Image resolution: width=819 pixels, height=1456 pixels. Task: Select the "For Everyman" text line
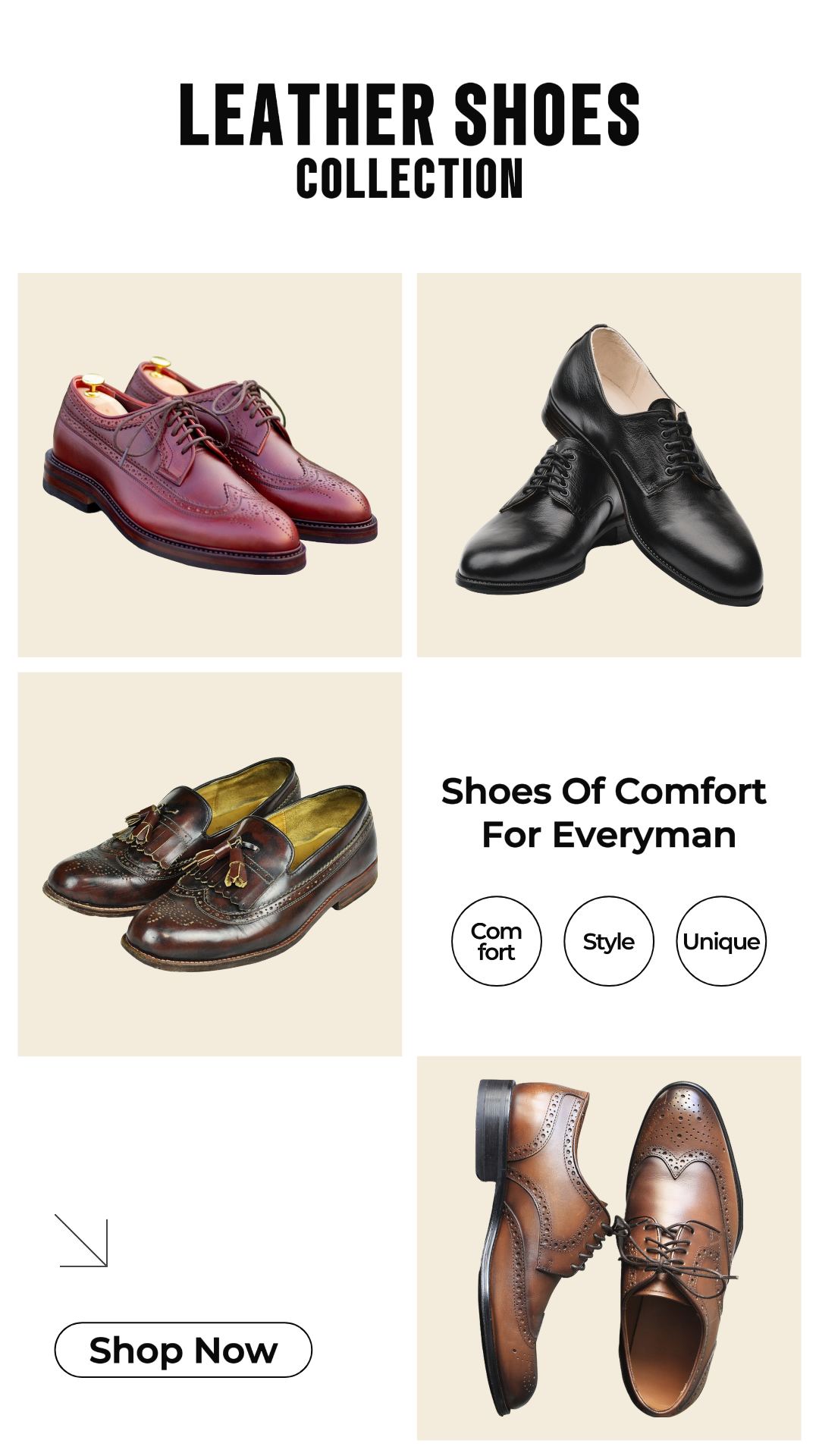coord(609,835)
